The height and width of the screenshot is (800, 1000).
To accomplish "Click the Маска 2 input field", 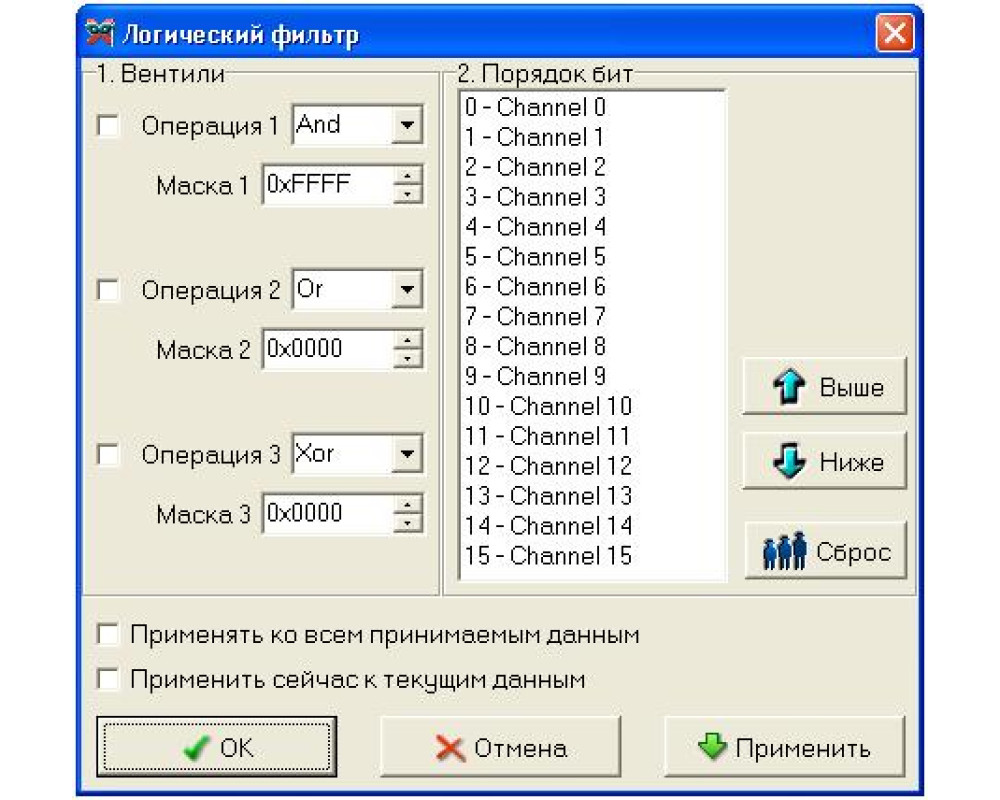I will [326, 349].
